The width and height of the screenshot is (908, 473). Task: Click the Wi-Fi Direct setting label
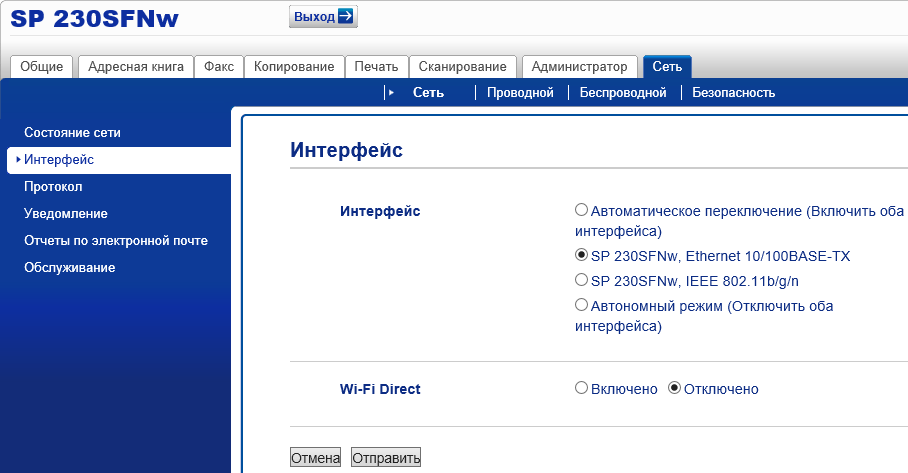pyautogui.click(x=380, y=389)
